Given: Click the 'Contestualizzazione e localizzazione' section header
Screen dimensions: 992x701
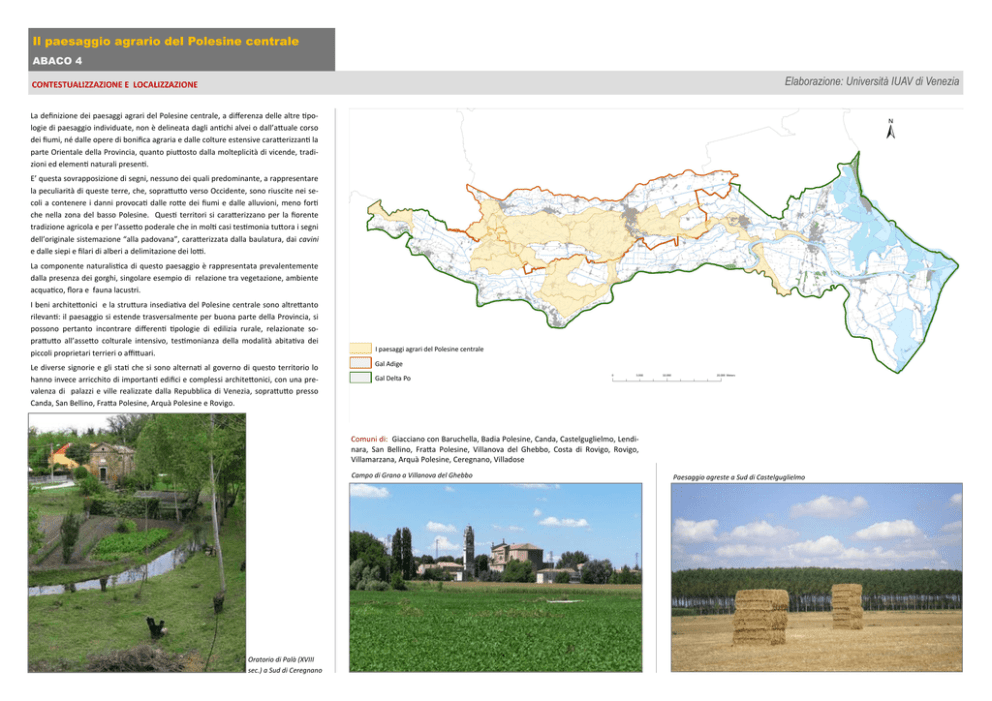Looking at the screenshot, I should 115,84.
